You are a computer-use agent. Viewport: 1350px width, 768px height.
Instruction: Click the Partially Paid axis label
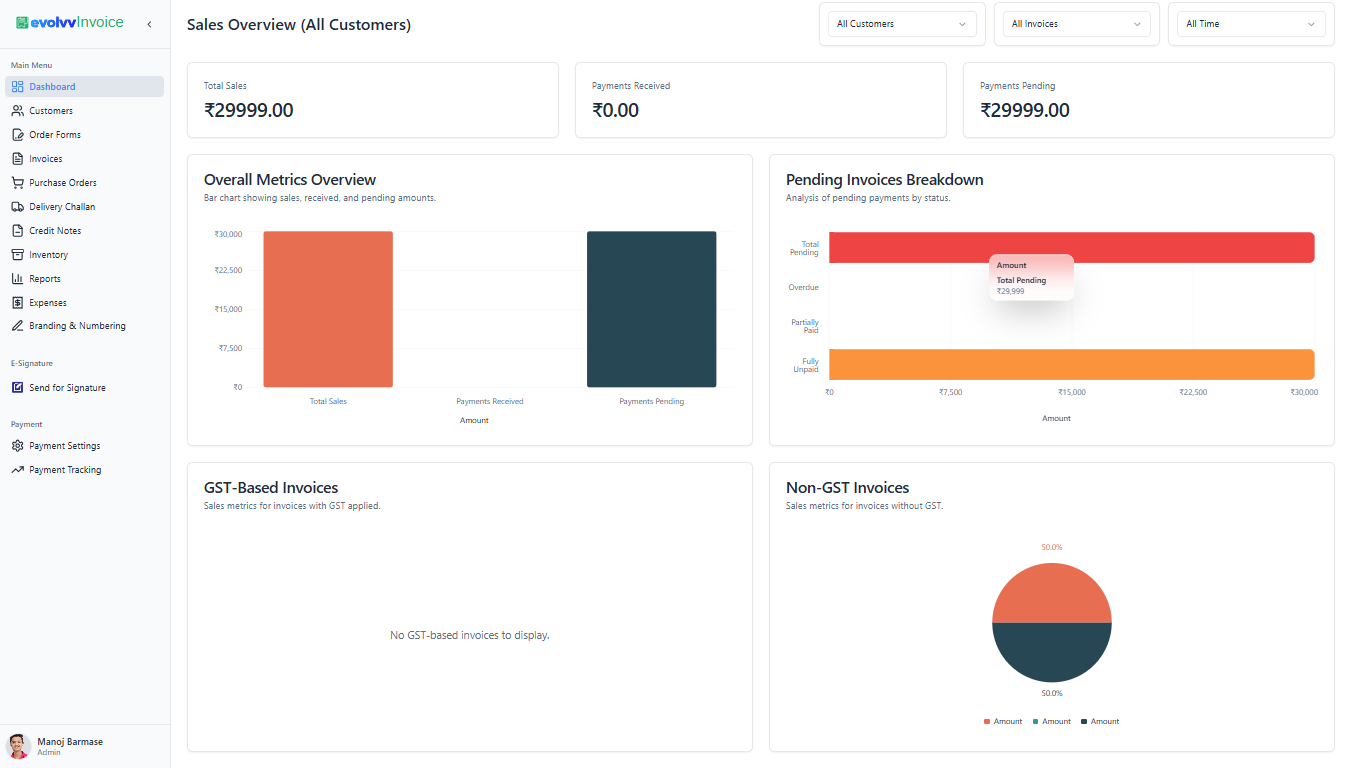[x=805, y=326]
